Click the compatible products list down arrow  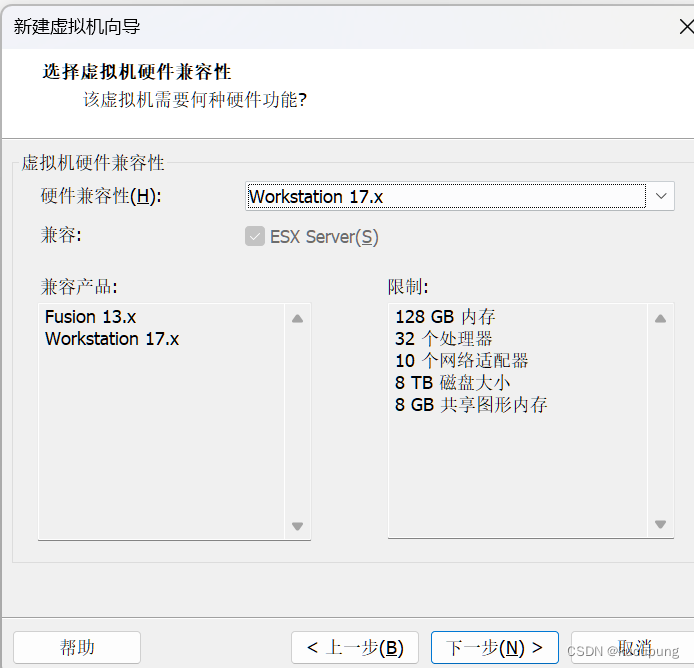point(297,526)
